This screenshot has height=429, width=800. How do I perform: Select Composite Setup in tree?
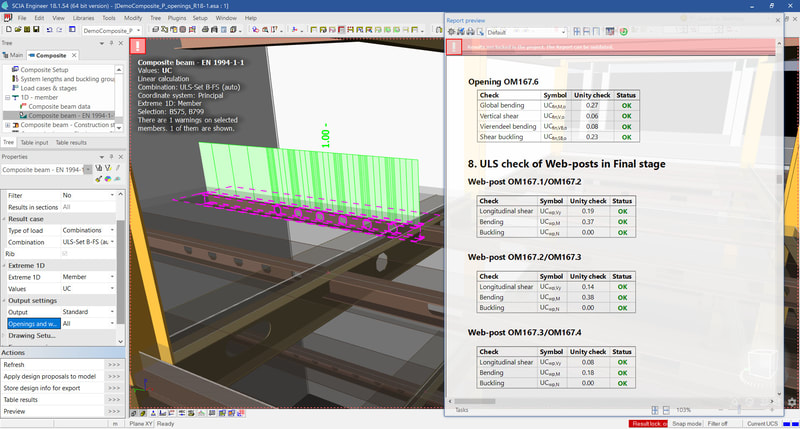[44, 70]
